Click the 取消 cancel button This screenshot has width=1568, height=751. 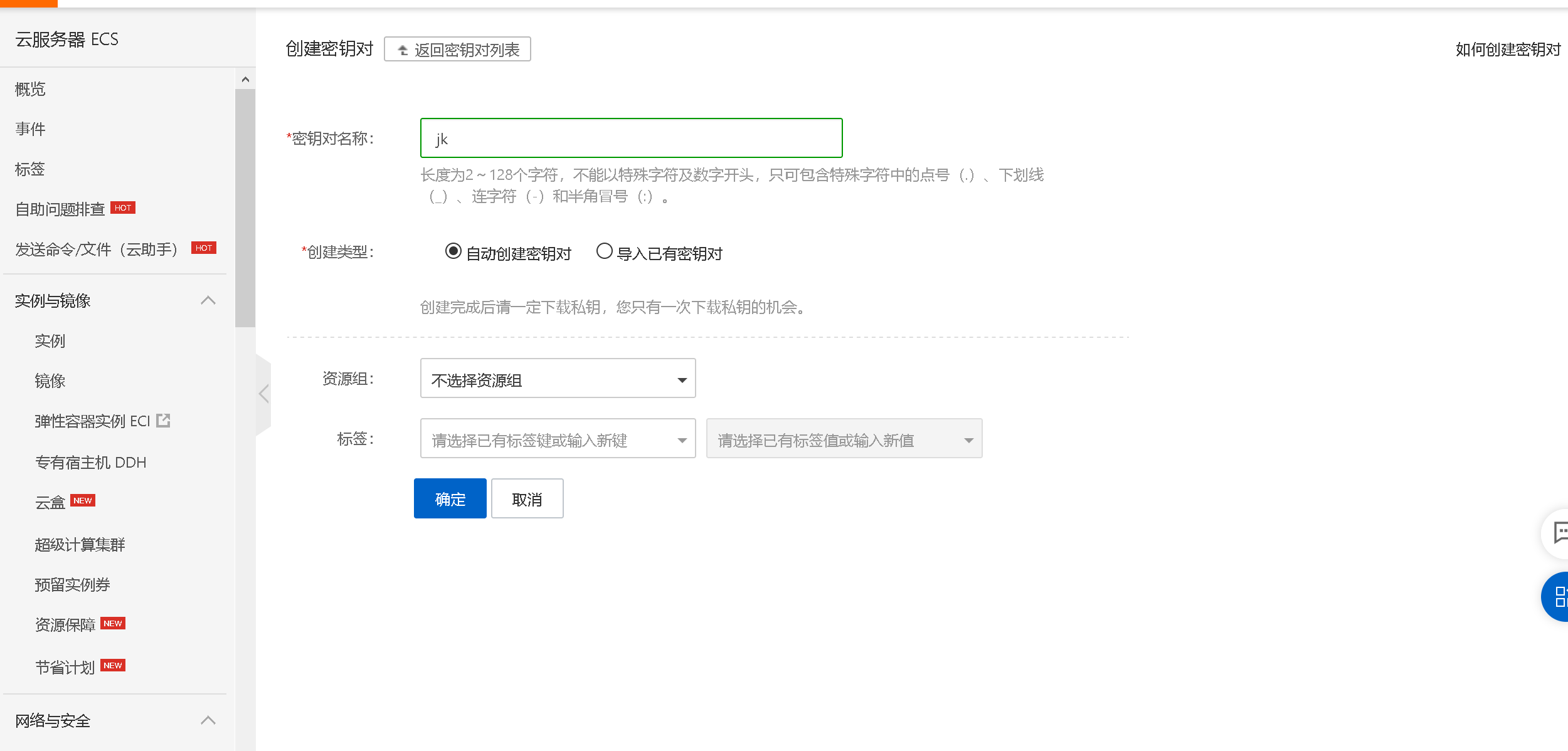(x=527, y=498)
